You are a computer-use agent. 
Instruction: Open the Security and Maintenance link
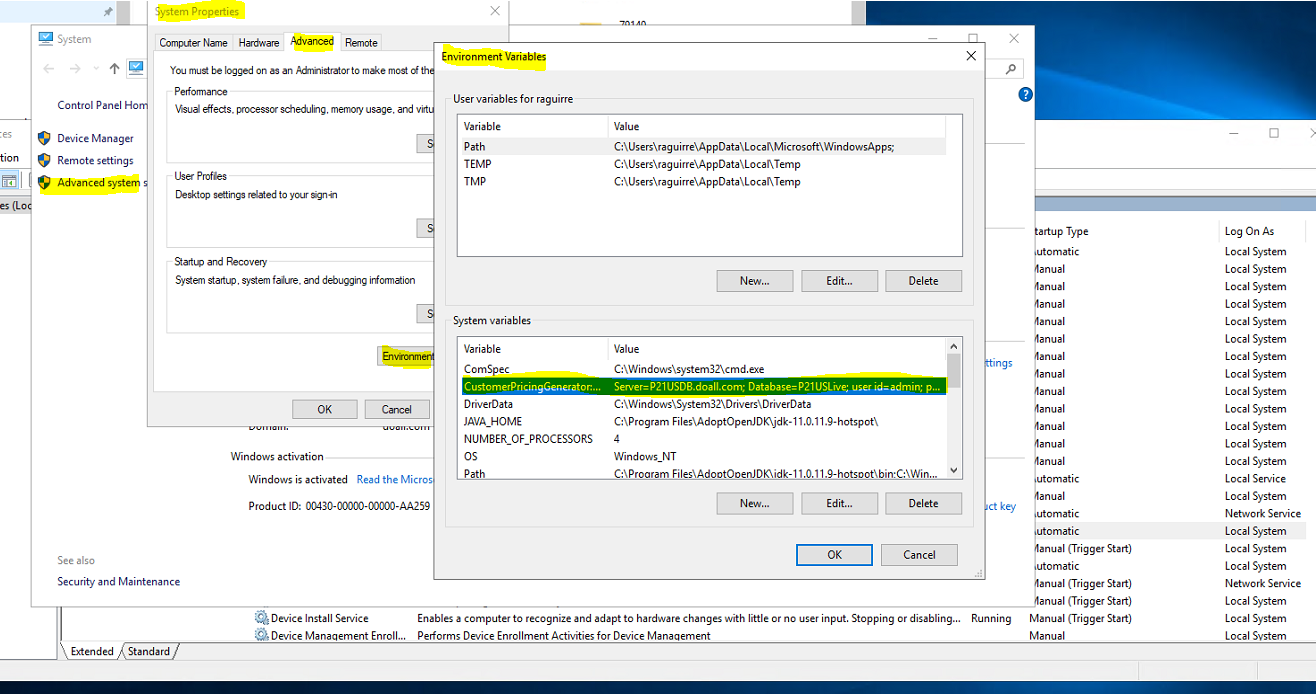click(118, 581)
